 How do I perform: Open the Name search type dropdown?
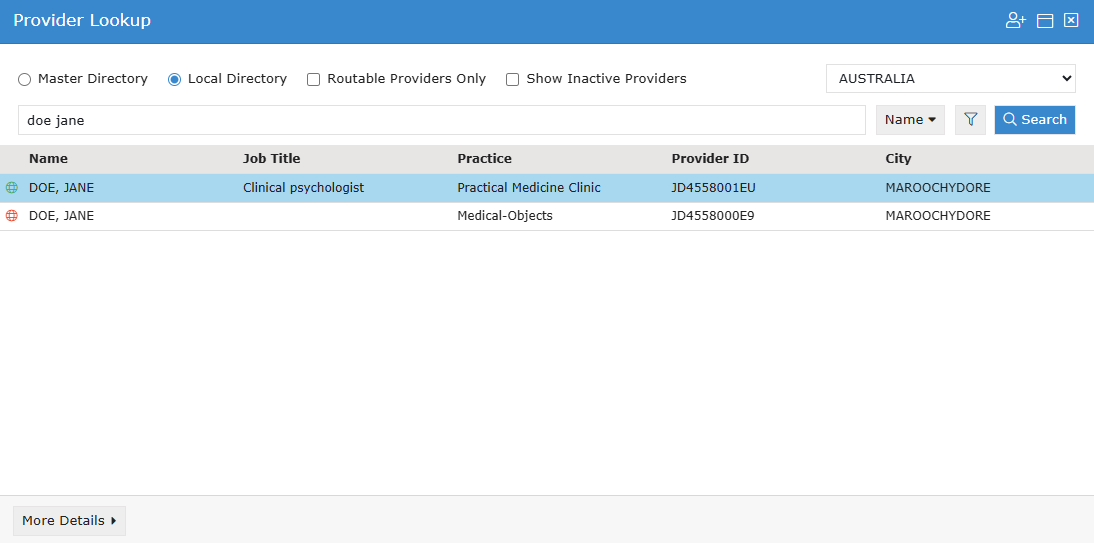coord(910,120)
